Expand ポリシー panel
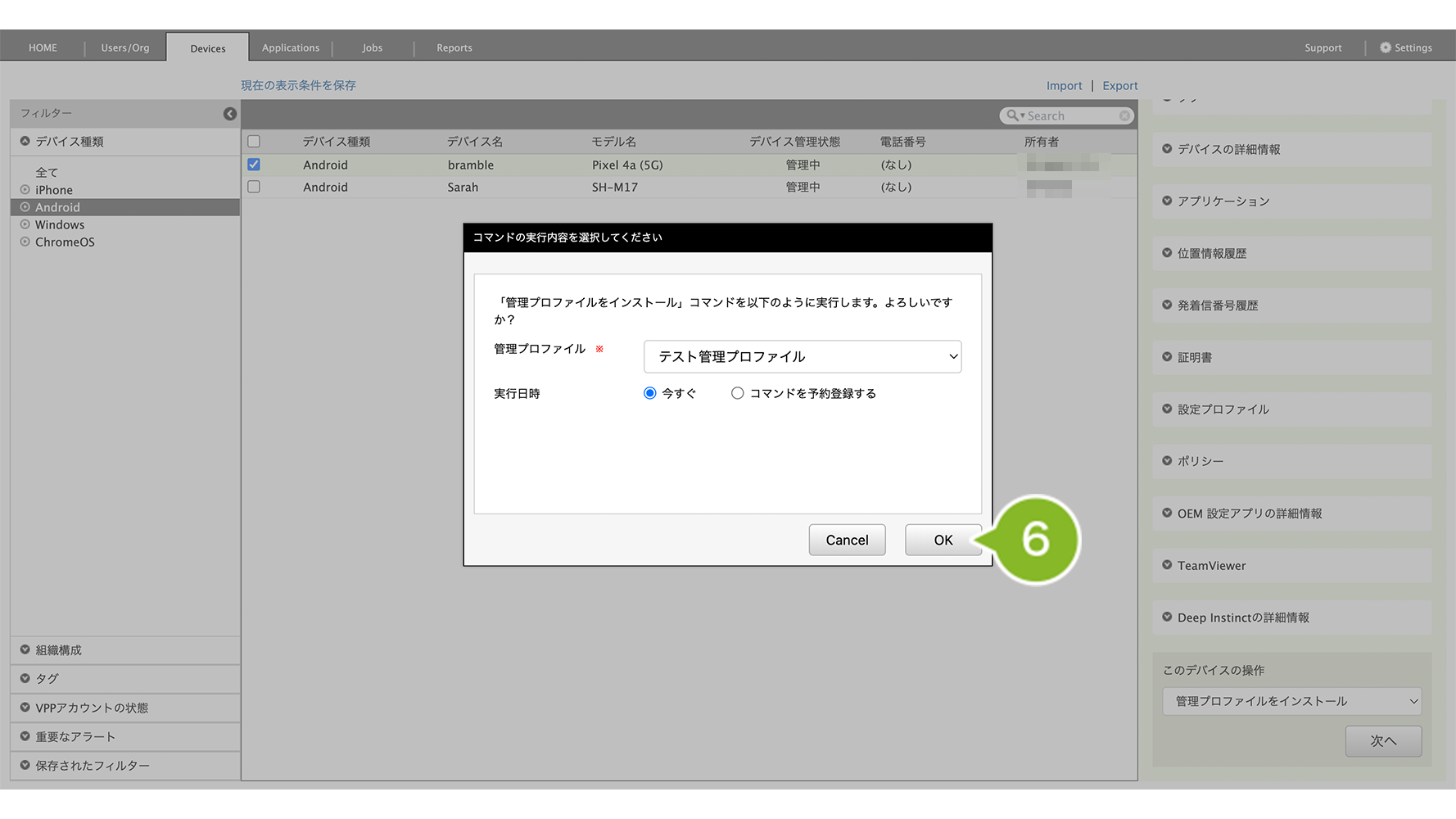This screenshot has height=819, width=1456. tap(1291, 461)
